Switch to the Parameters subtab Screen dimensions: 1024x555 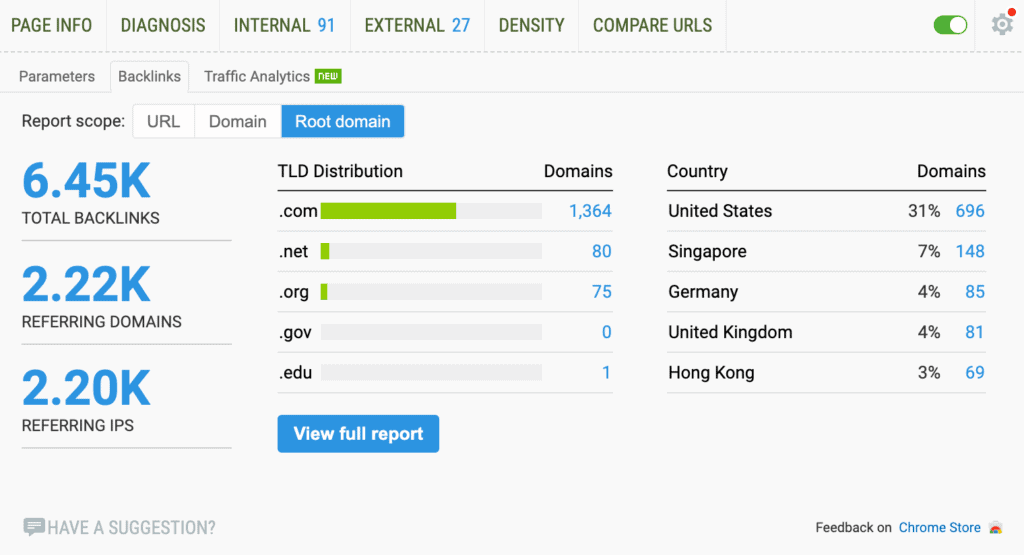[57, 76]
